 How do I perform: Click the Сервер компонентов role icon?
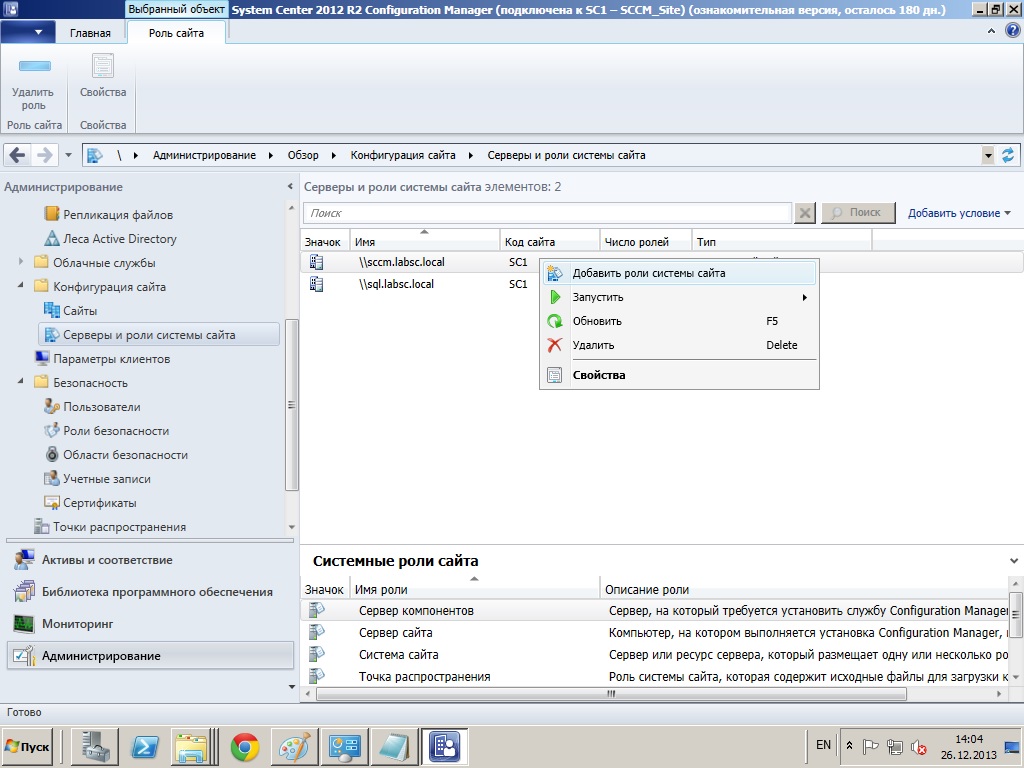coord(317,610)
